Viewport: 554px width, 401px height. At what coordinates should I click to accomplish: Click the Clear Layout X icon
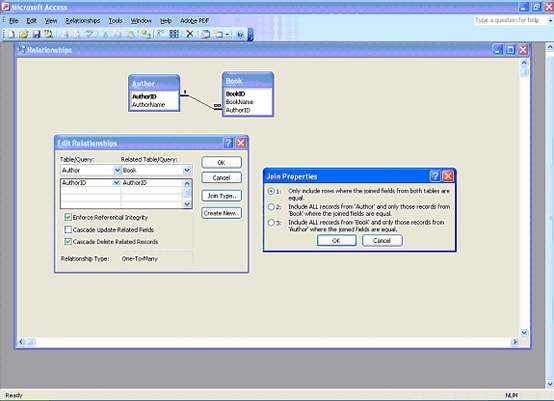tap(190, 34)
